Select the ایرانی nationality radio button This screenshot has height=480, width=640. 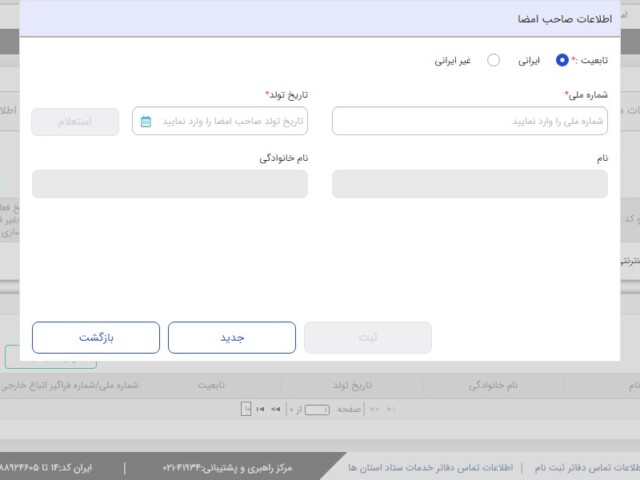pos(562,60)
